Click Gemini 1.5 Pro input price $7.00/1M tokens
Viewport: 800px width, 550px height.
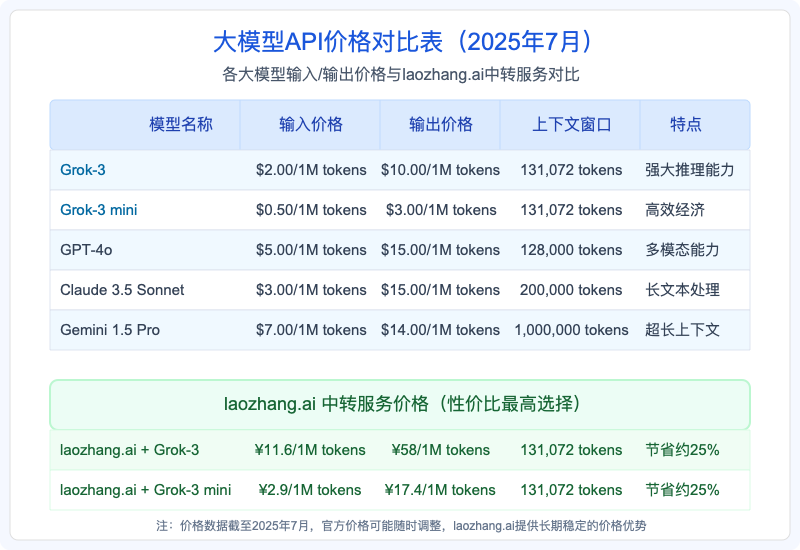click(x=311, y=330)
